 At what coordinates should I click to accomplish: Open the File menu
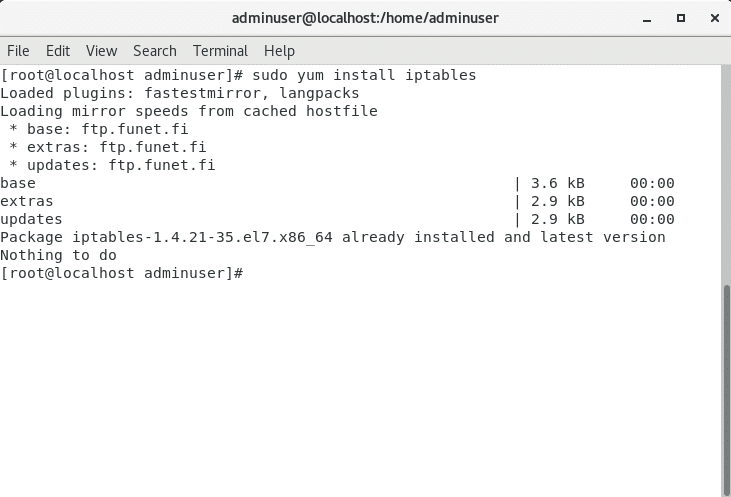tap(18, 50)
